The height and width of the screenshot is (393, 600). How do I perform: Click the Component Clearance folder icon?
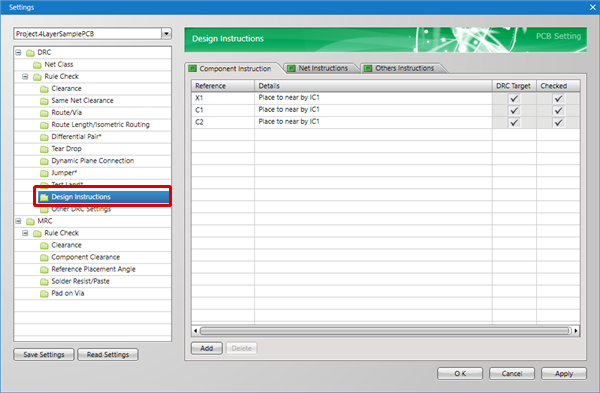(x=44, y=258)
